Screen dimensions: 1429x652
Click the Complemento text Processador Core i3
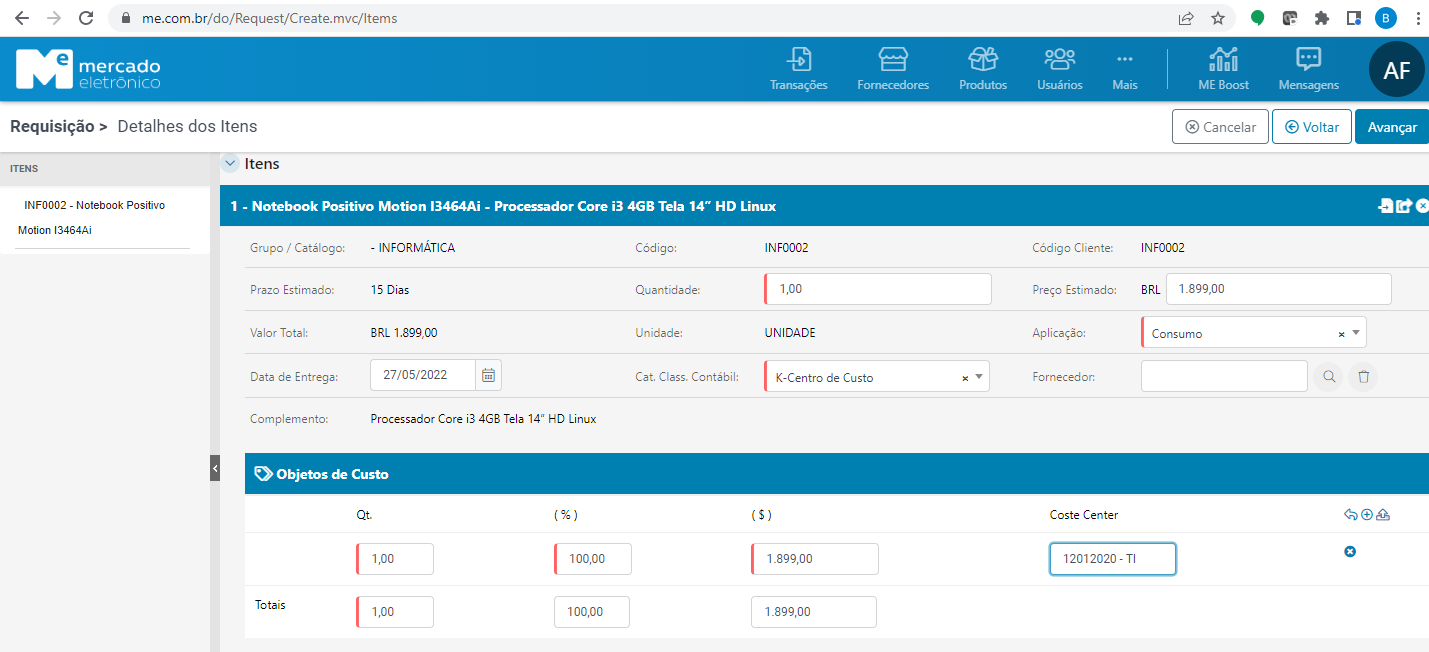(483, 419)
